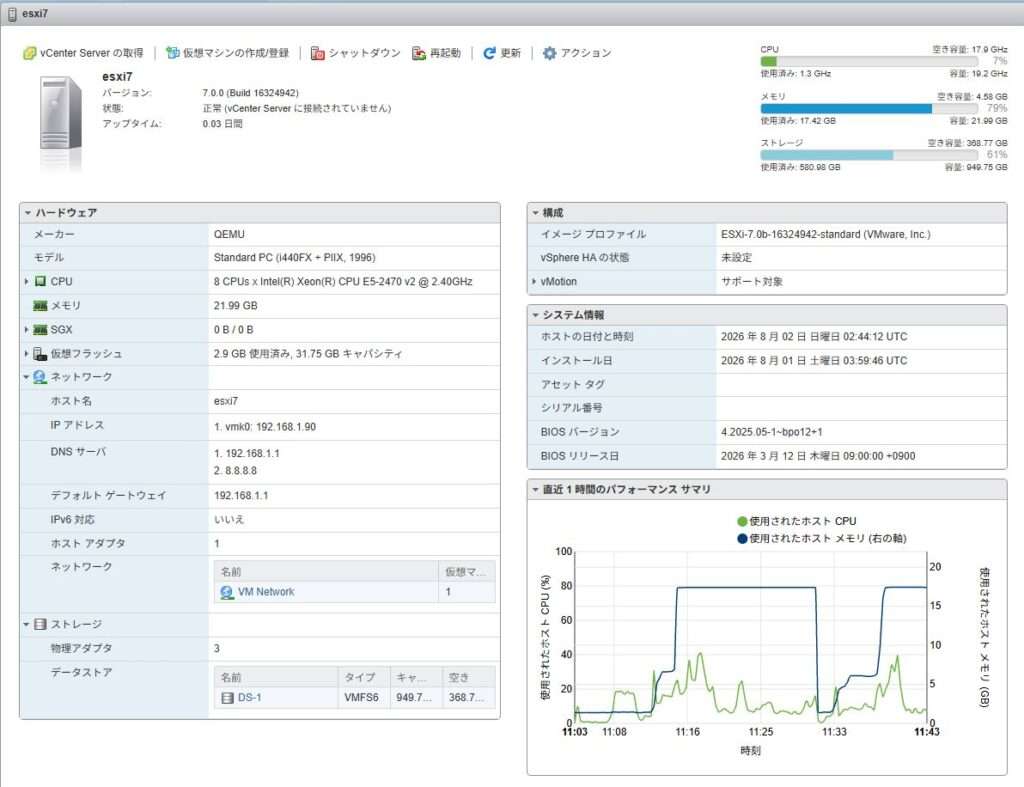Click the storage (ストレージ) section icon
The height and width of the screenshot is (787, 1024).
pos(40,624)
